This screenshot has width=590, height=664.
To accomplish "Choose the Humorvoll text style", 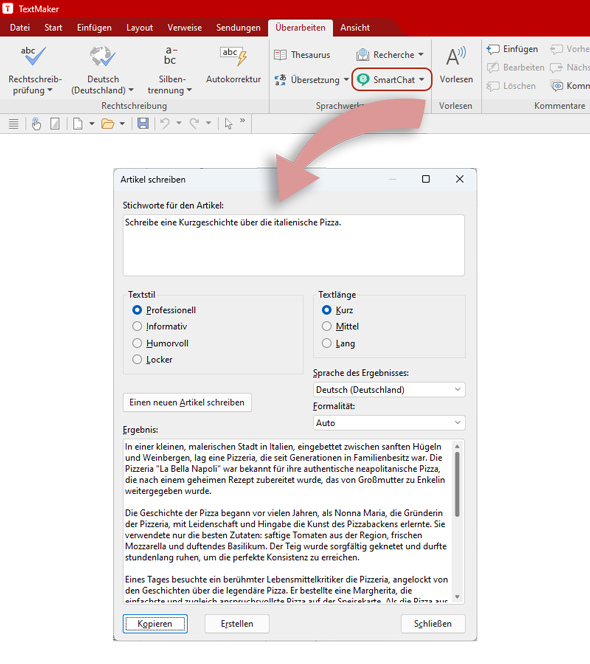I will pos(160,343).
